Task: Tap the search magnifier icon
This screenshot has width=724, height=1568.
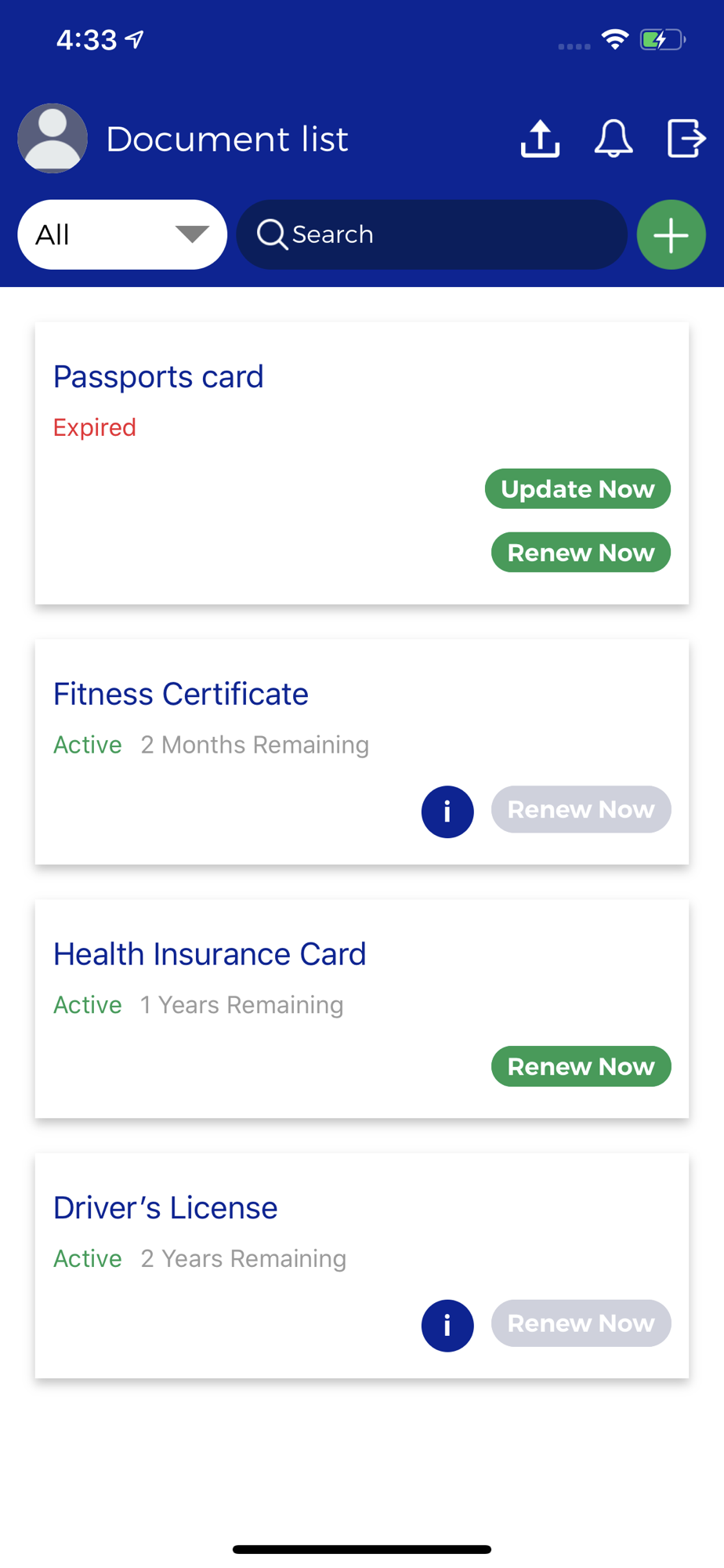Action: click(272, 234)
